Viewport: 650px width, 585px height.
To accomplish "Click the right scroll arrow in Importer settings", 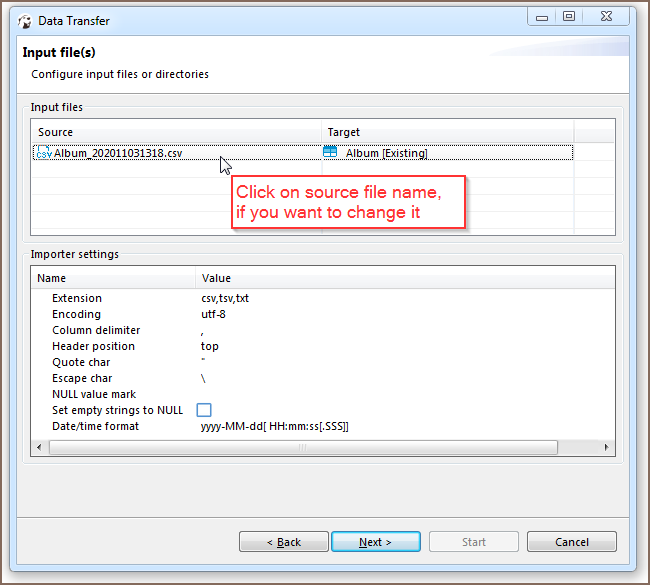I will click(x=606, y=447).
